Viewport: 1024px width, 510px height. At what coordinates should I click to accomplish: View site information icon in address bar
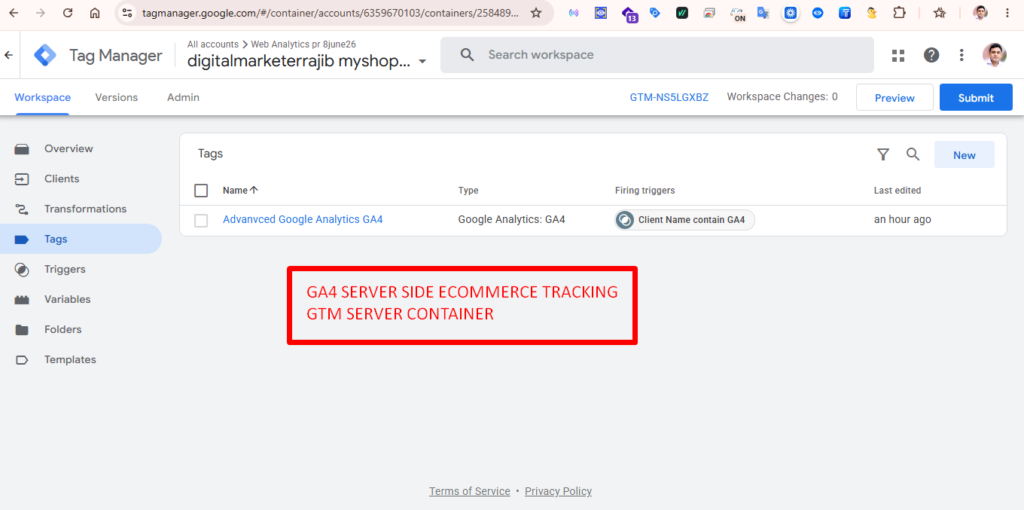click(127, 12)
